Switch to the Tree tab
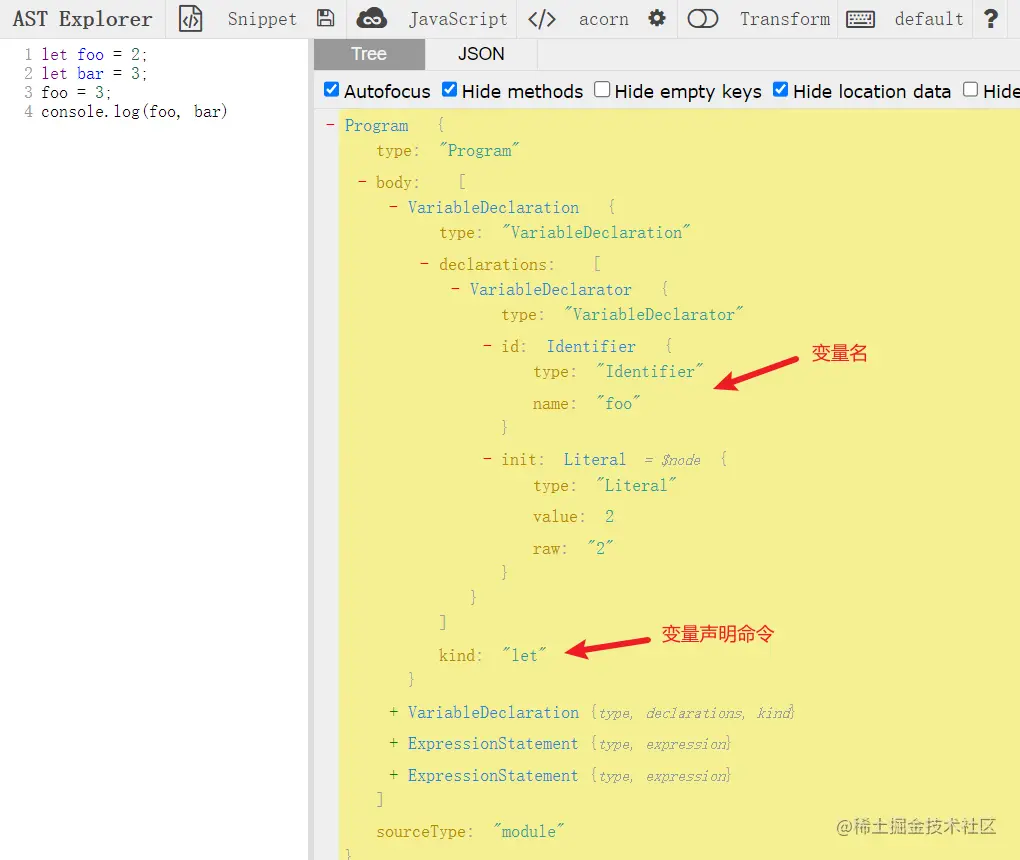Image resolution: width=1020 pixels, height=860 pixels. click(369, 54)
